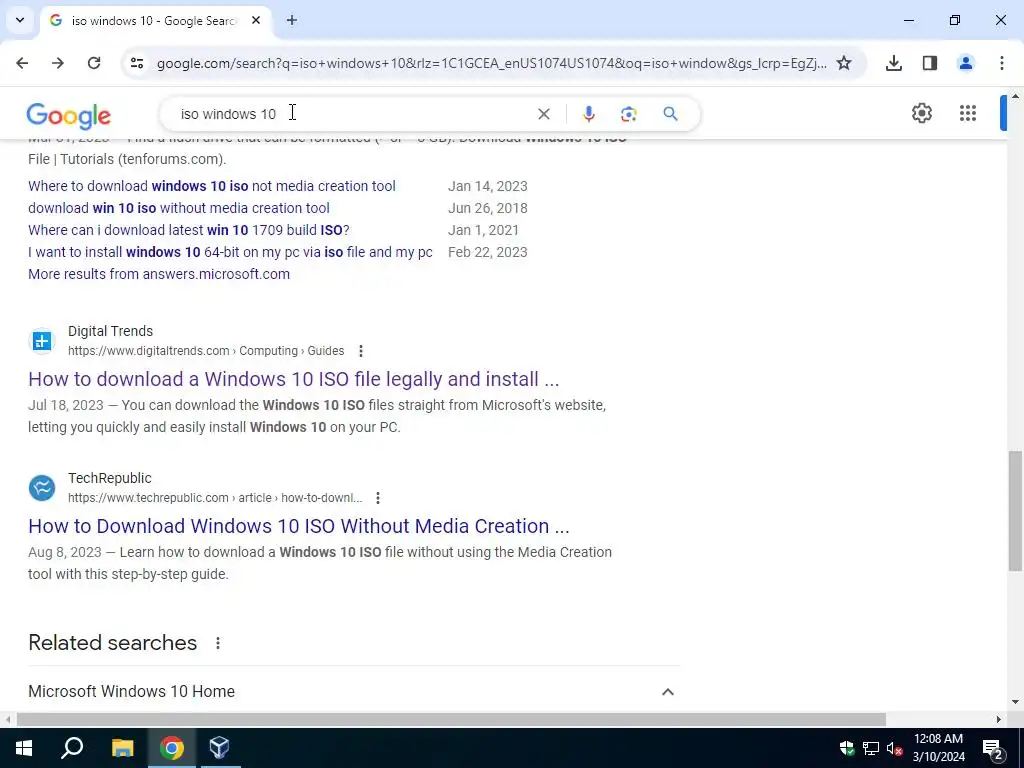Click the scroll right arrow
1024x768 pixels.
click(998, 720)
